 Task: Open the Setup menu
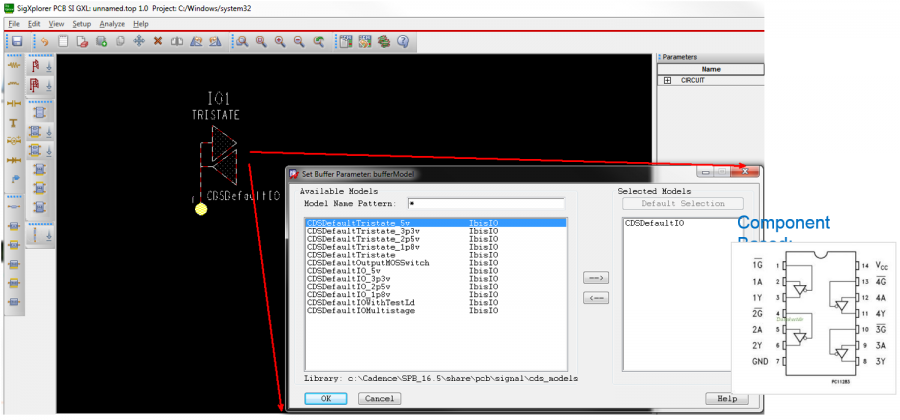pyautogui.click(x=81, y=23)
